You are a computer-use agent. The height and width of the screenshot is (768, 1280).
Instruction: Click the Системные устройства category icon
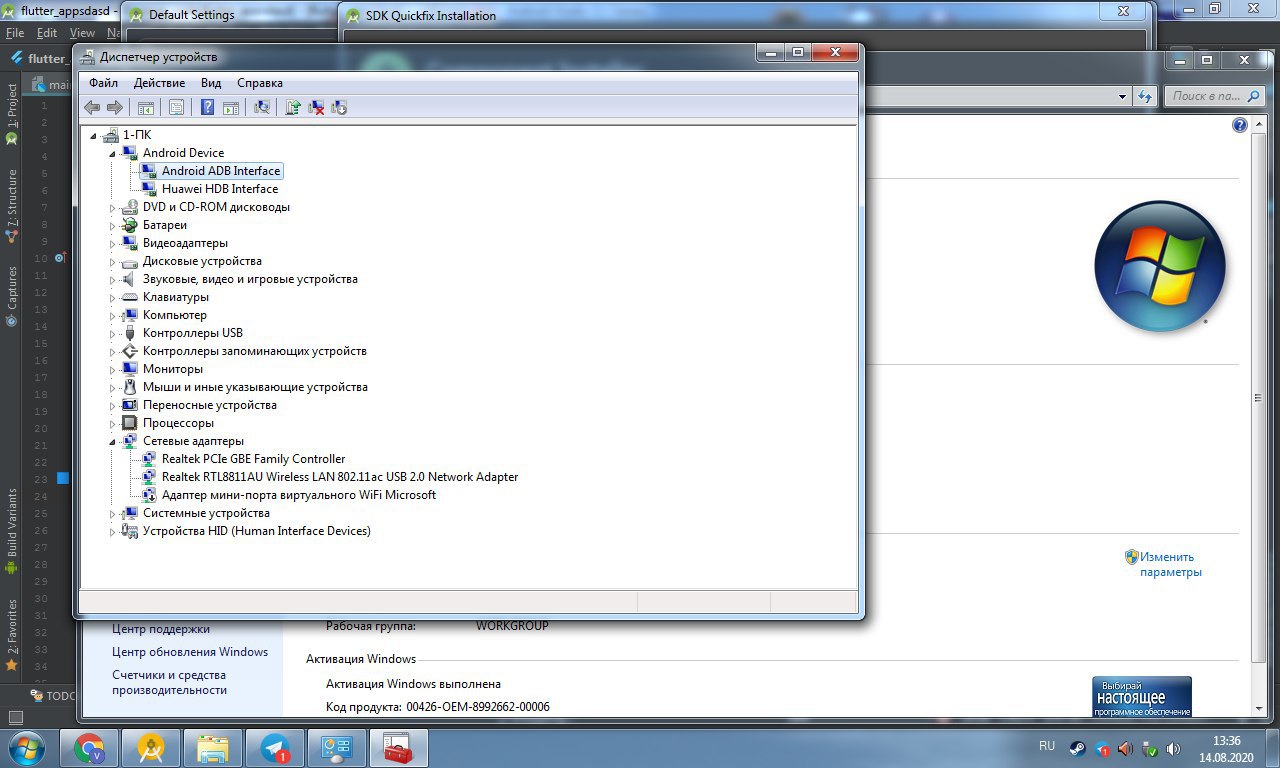point(129,513)
